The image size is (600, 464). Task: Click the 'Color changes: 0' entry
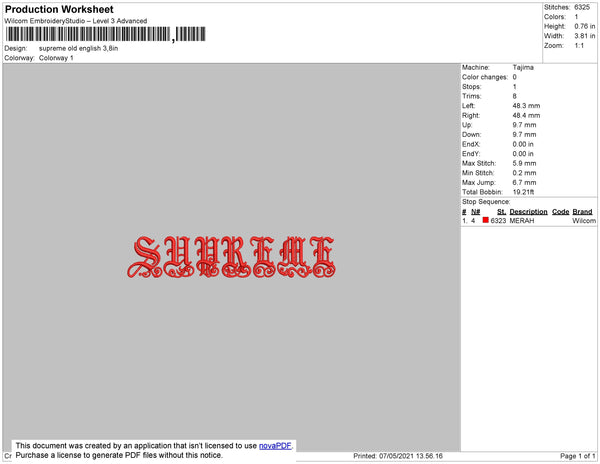point(489,77)
